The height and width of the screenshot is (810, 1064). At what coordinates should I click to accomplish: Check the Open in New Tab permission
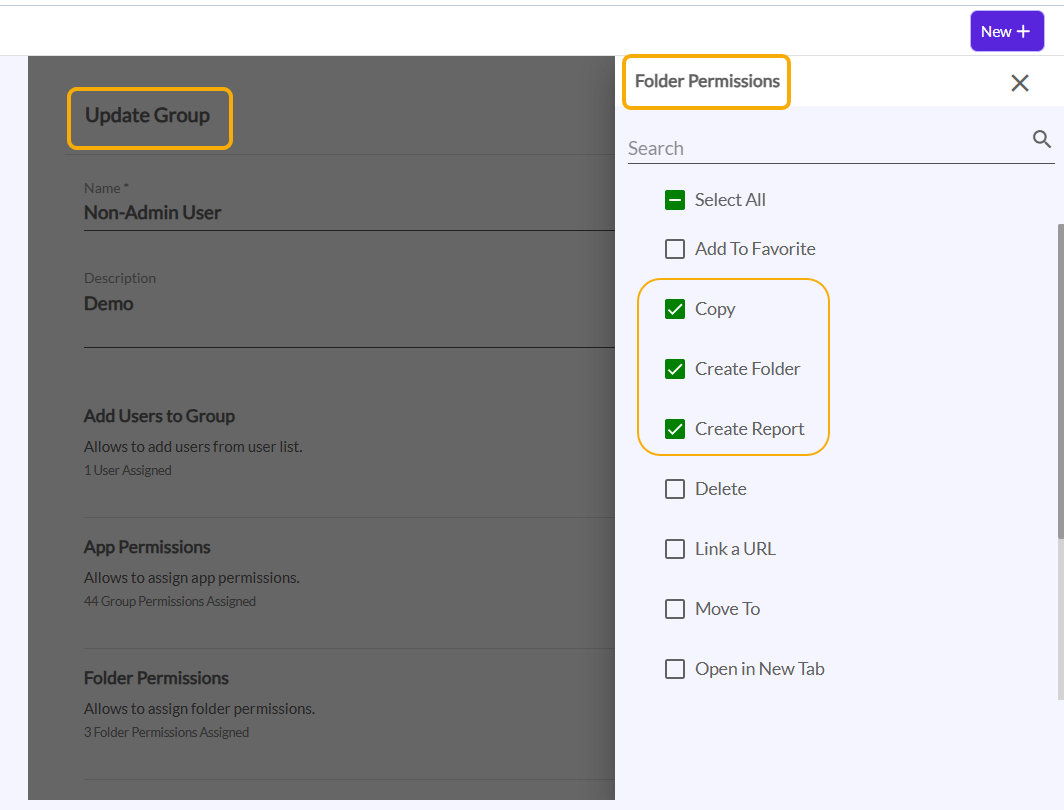(675, 669)
